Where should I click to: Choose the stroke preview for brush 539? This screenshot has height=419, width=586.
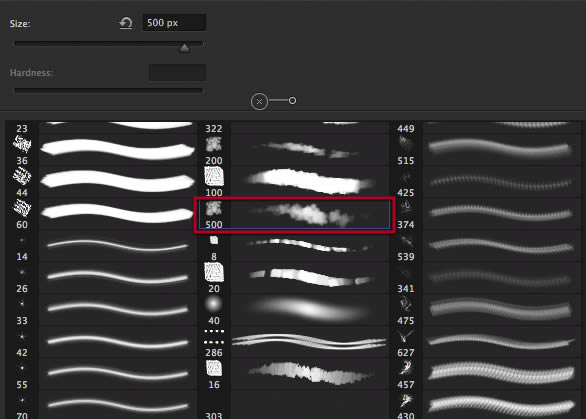[x=502, y=246]
